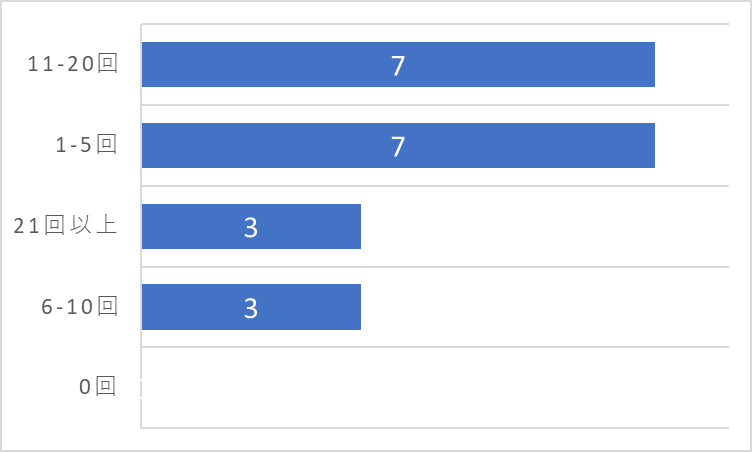752x452 pixels.
Task: Click the 6-10回 axis label
Action: pos(79,307)
